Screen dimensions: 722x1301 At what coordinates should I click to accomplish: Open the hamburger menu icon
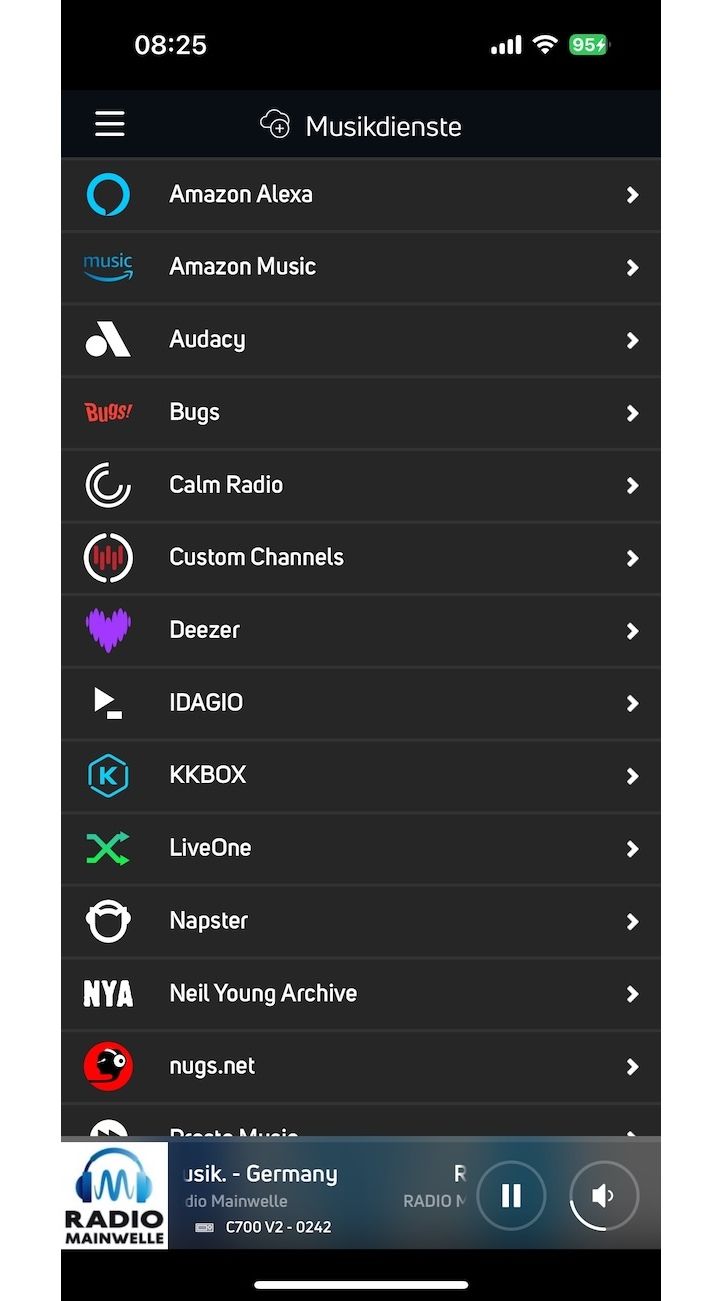tap(110, 124)
